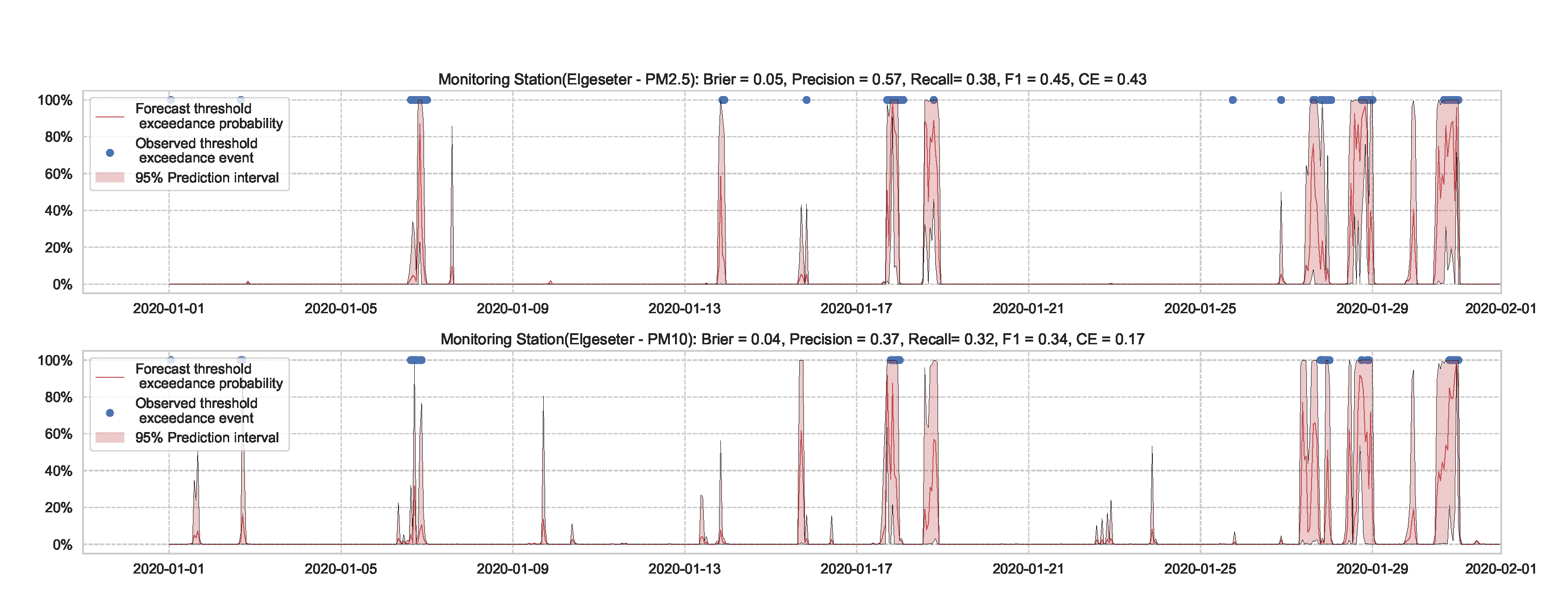Click the pink interval swatch in PM2.5 legend
Screen dimensions: 1568x607
[109, 178]
